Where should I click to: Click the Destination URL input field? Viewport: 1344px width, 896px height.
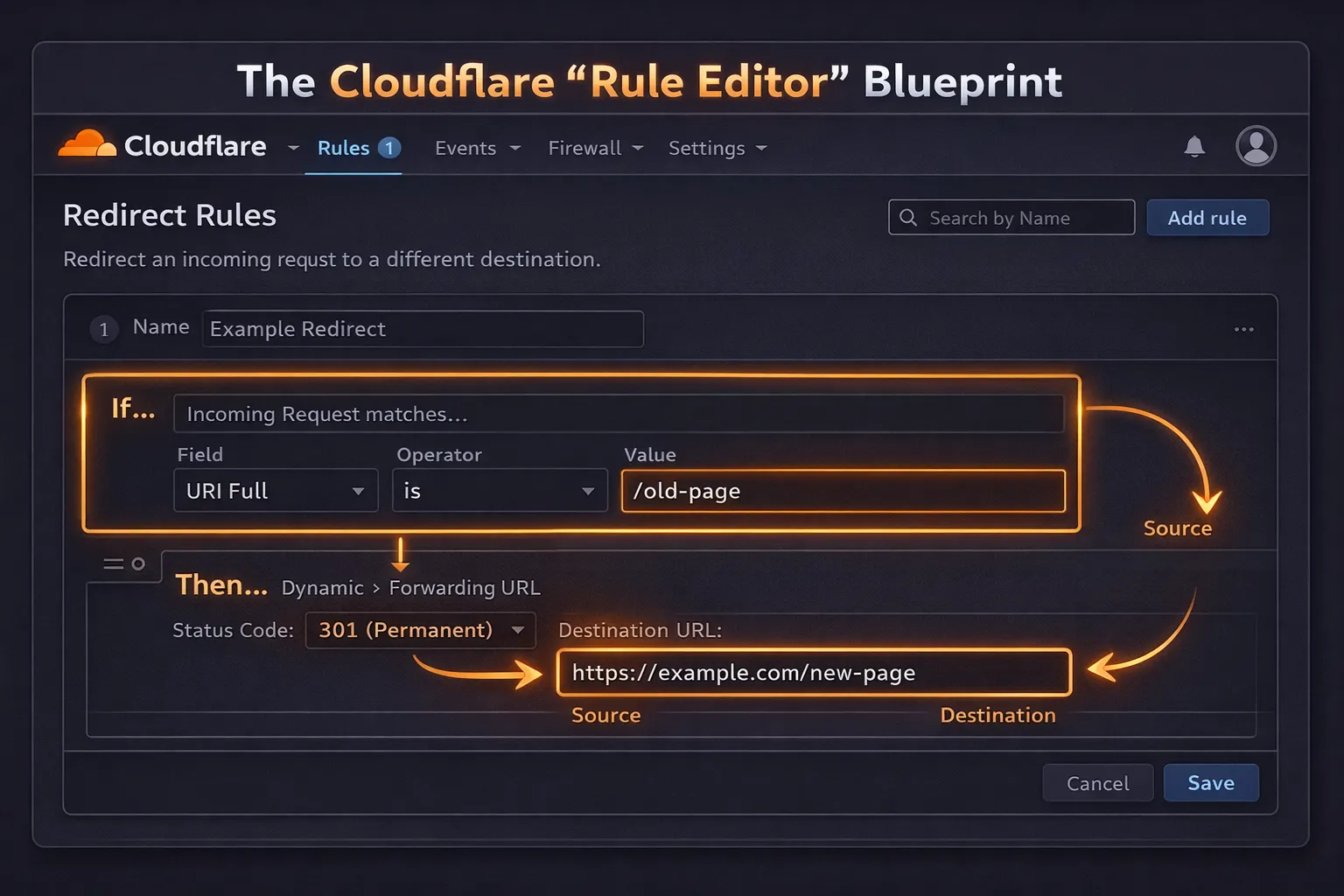pyautogui.click(x=813, y=673)
